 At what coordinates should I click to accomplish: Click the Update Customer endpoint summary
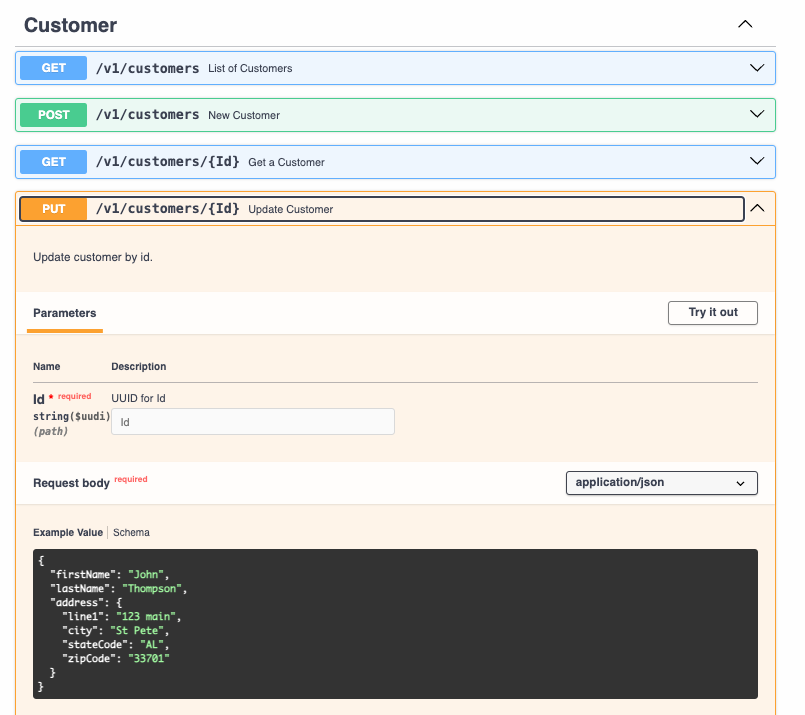coord(291,210)
